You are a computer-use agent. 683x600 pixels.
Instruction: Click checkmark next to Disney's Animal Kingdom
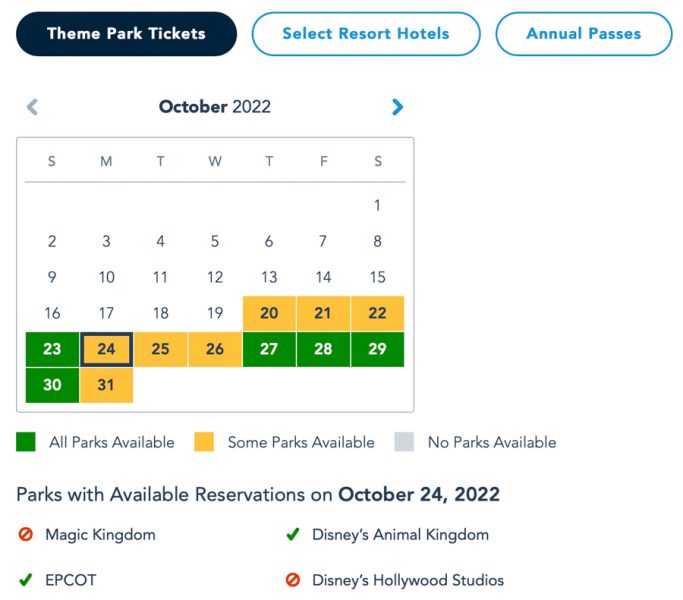pyautogui.click(x=293, y=535)
